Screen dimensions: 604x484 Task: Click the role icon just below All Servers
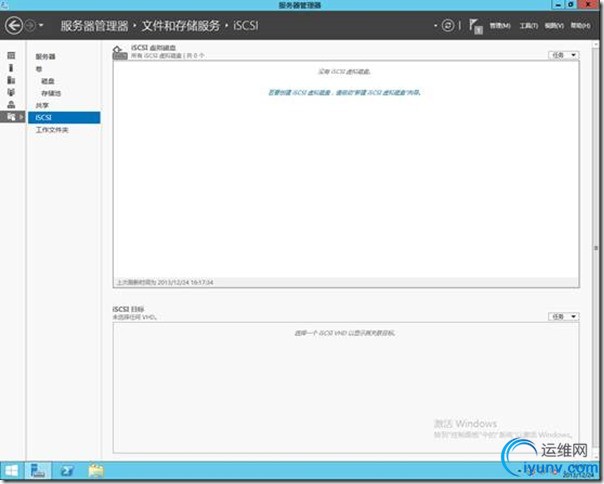coord(11,92)
